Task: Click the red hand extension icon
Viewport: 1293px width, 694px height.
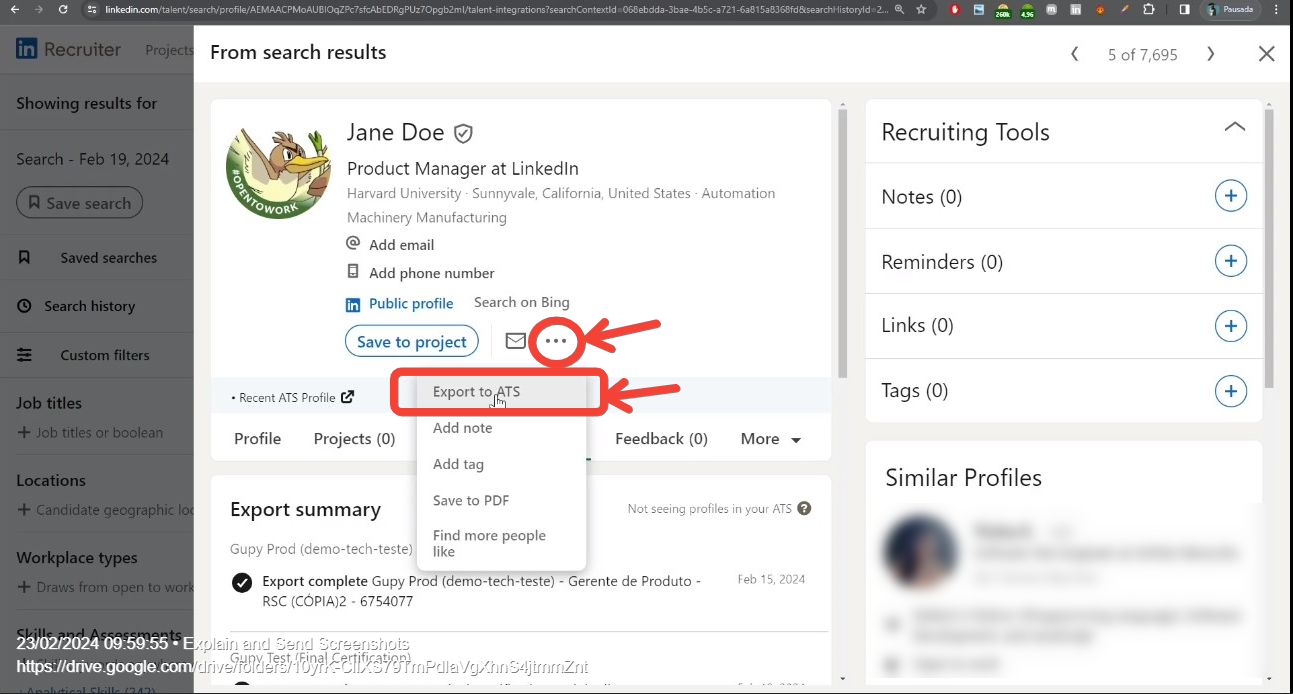Action: point(955,9)
